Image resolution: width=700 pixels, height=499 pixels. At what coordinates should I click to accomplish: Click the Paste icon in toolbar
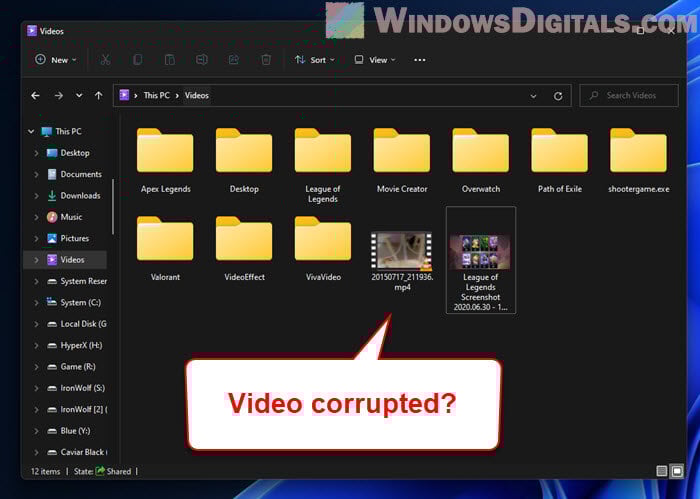coord(170,60)
